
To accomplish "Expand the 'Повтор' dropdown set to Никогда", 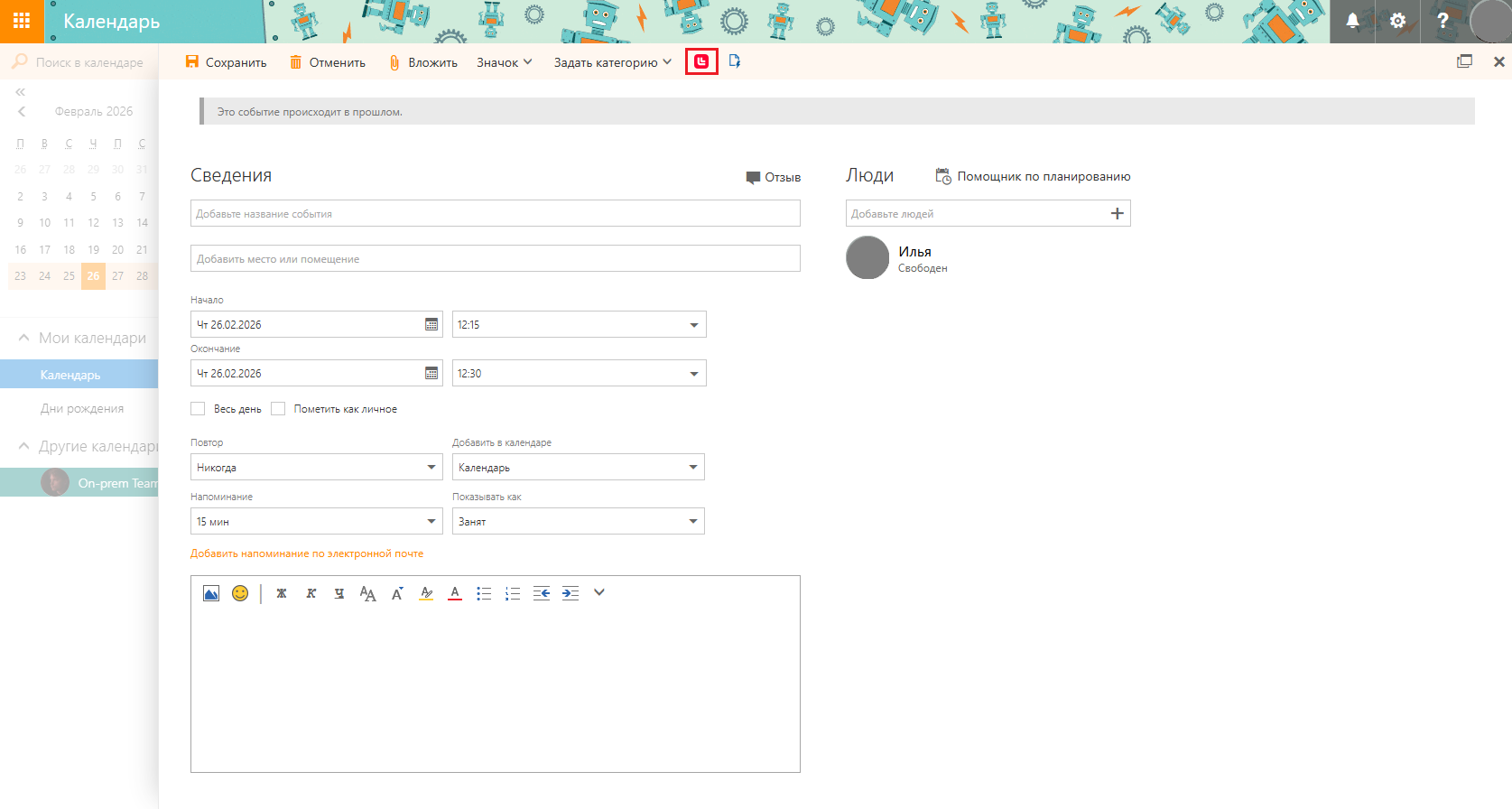I will click(316, 468).
